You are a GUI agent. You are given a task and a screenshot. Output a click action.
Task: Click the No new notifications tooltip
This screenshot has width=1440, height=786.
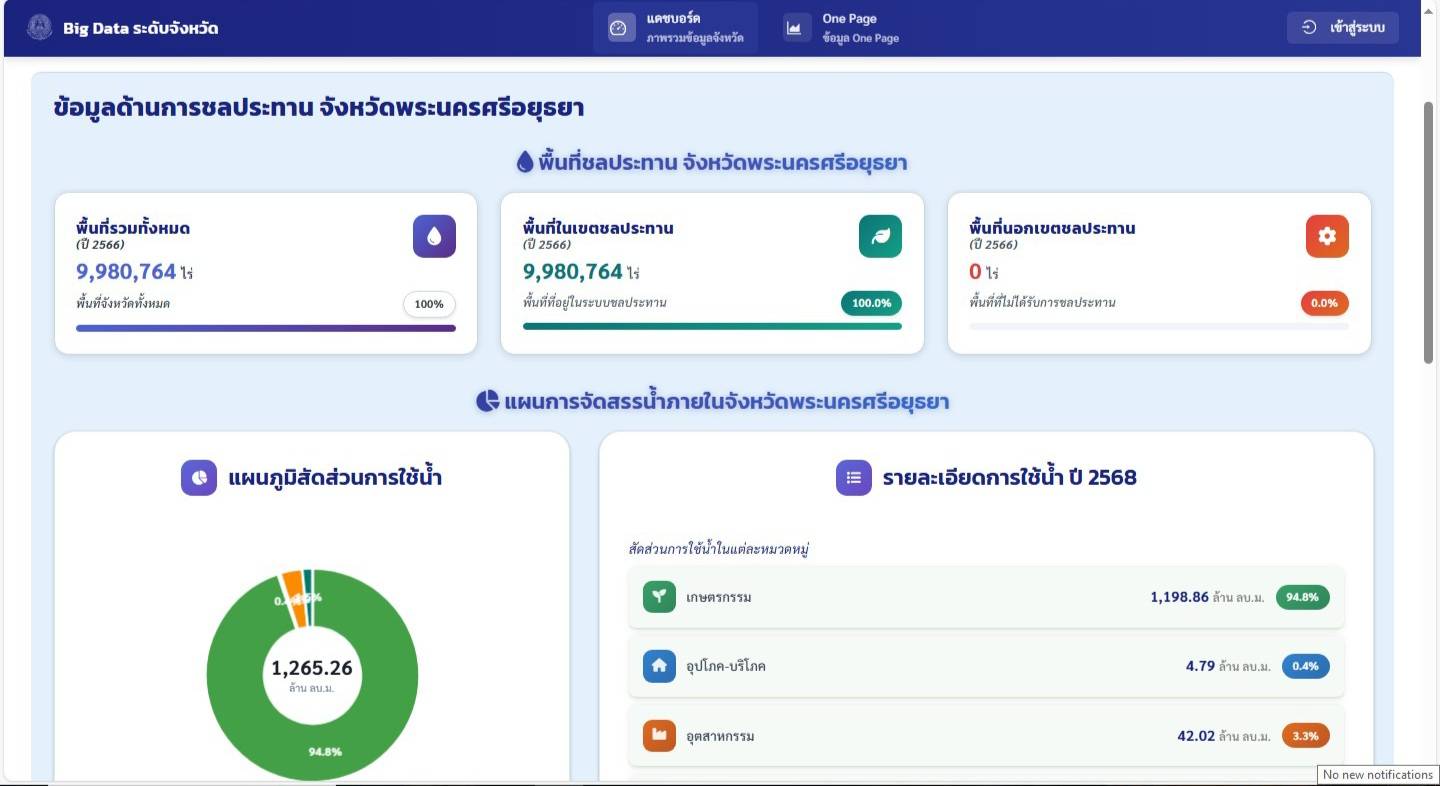click(1377, 774)
